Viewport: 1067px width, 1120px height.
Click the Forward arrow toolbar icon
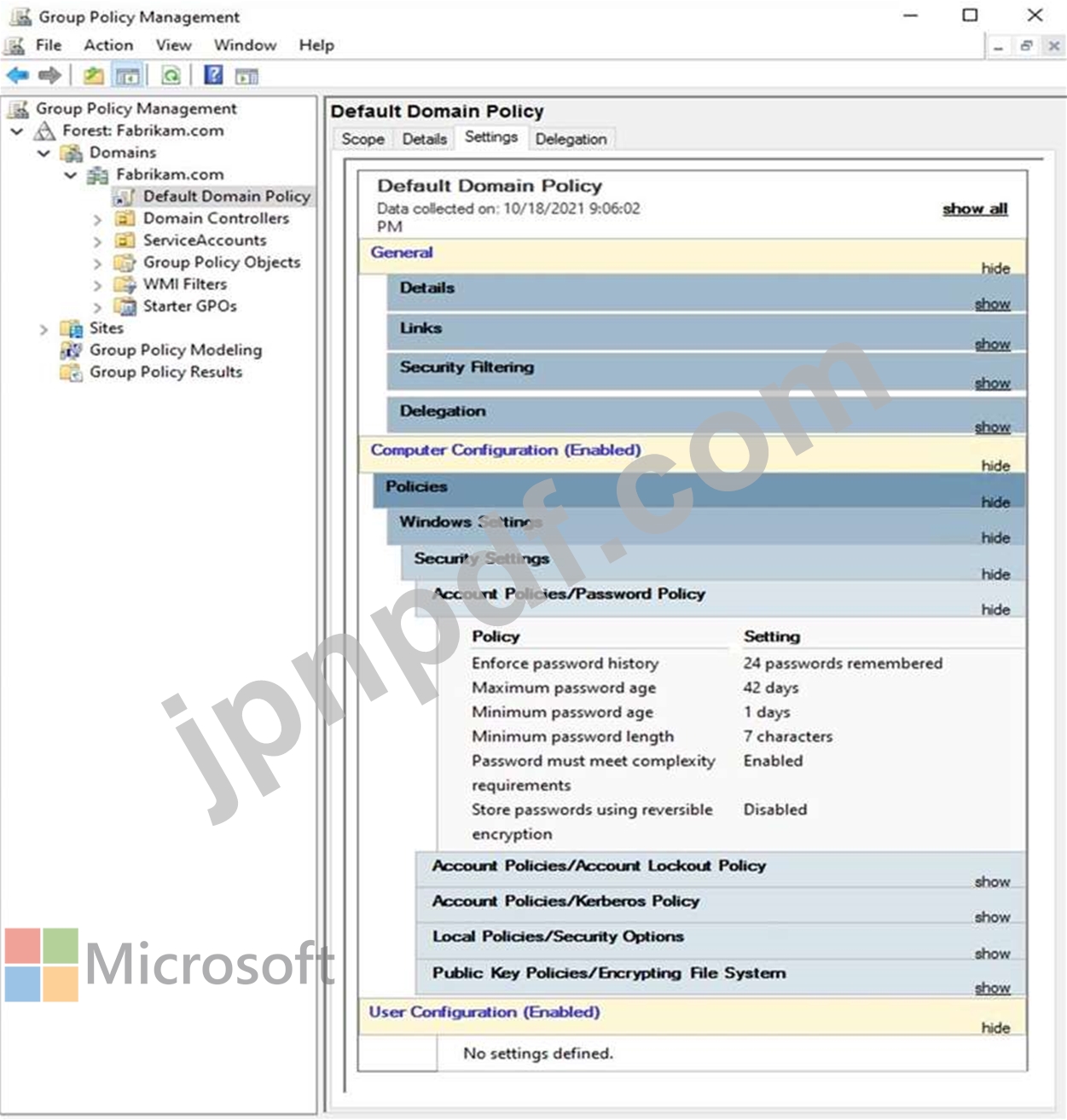(49, 76)
